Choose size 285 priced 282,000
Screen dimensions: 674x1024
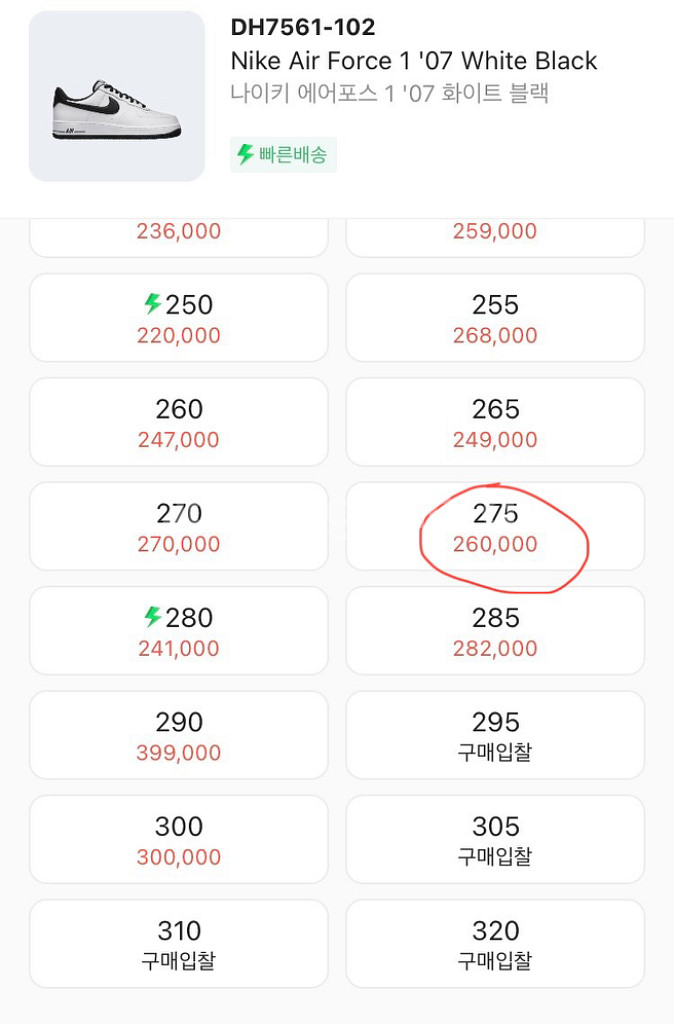[495, 631]
